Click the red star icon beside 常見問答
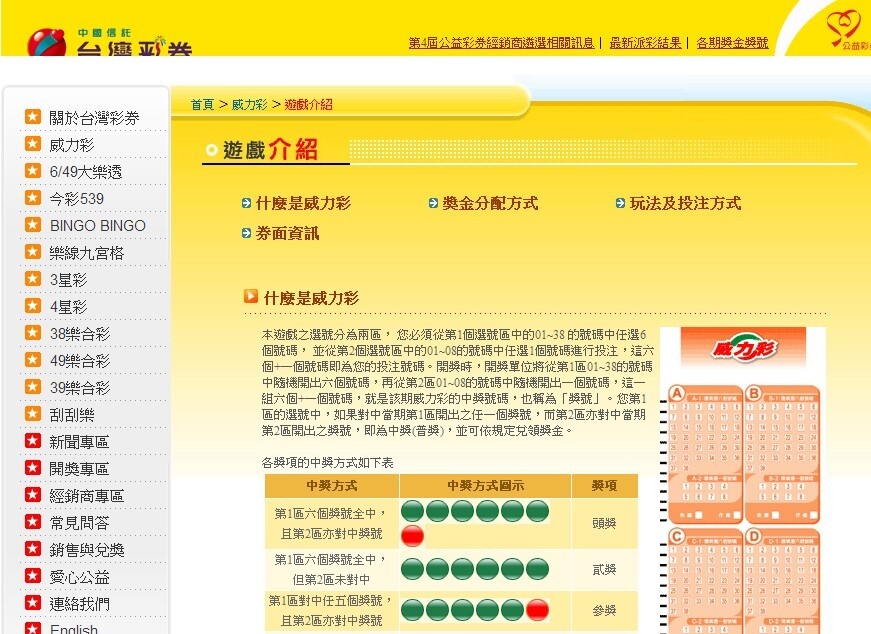871x634 pixels. click(x=32, y=522)
